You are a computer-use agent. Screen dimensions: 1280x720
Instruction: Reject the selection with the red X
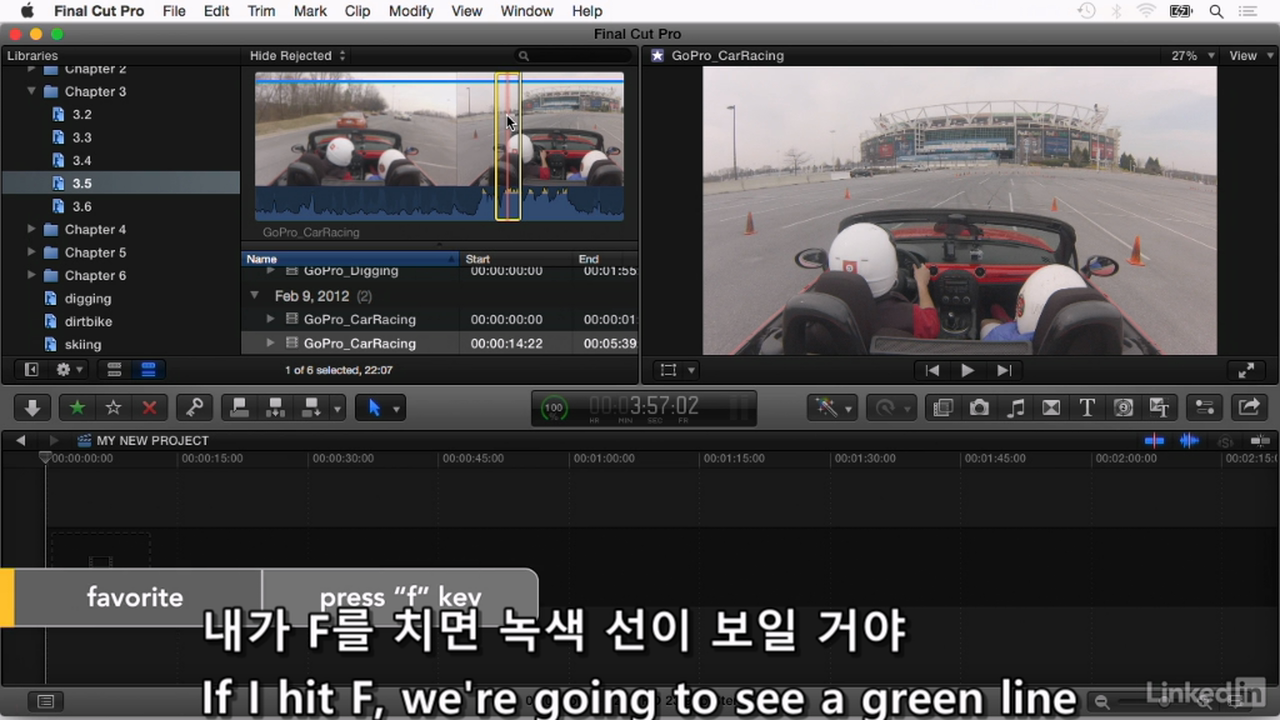149,408
